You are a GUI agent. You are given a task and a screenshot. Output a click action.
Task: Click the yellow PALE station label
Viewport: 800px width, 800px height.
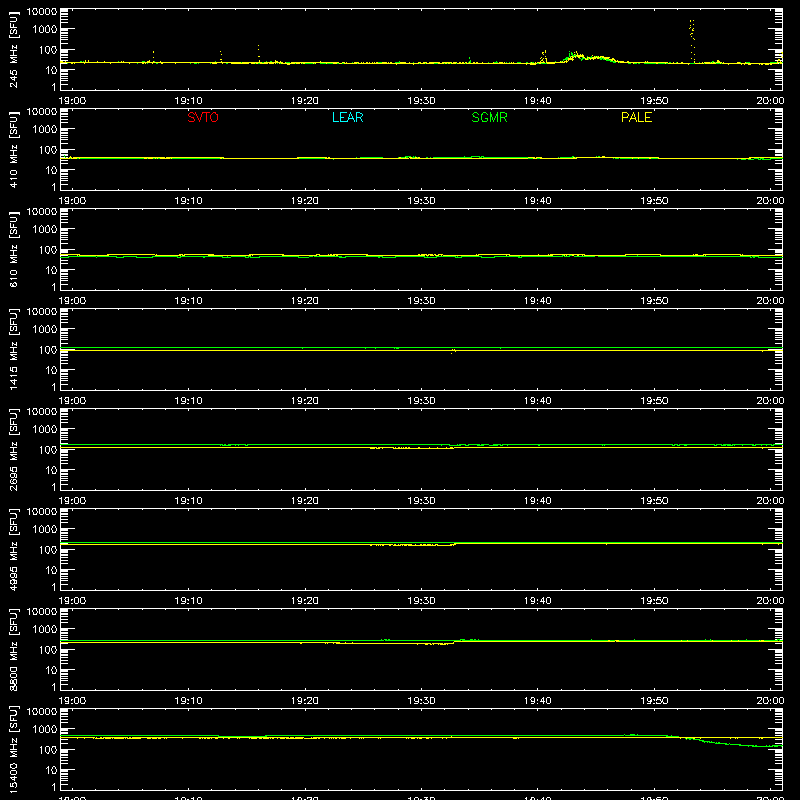(636, 117)
